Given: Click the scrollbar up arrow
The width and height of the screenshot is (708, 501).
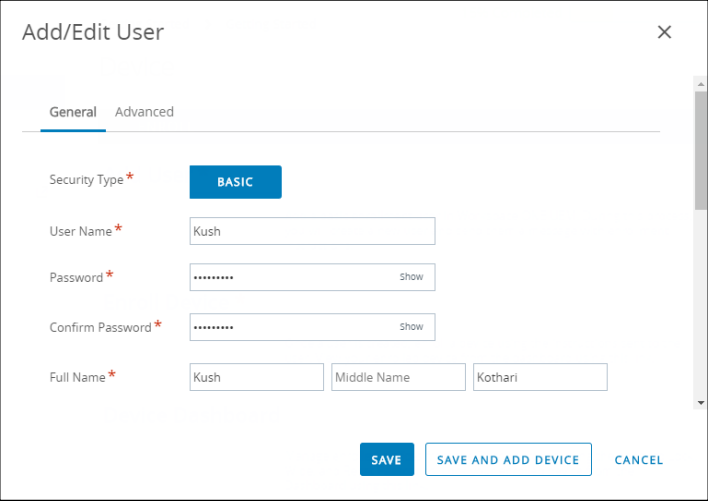Looking at the screenshot, I should (700, 82).
